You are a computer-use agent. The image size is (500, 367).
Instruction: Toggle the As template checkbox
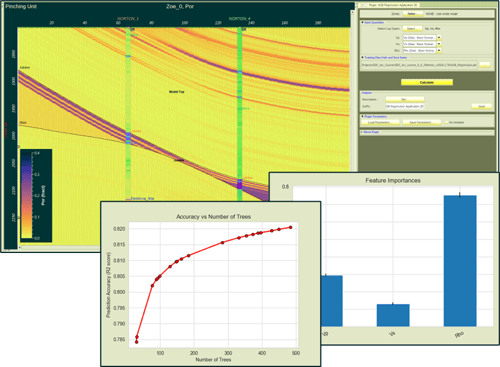[447, 122]
